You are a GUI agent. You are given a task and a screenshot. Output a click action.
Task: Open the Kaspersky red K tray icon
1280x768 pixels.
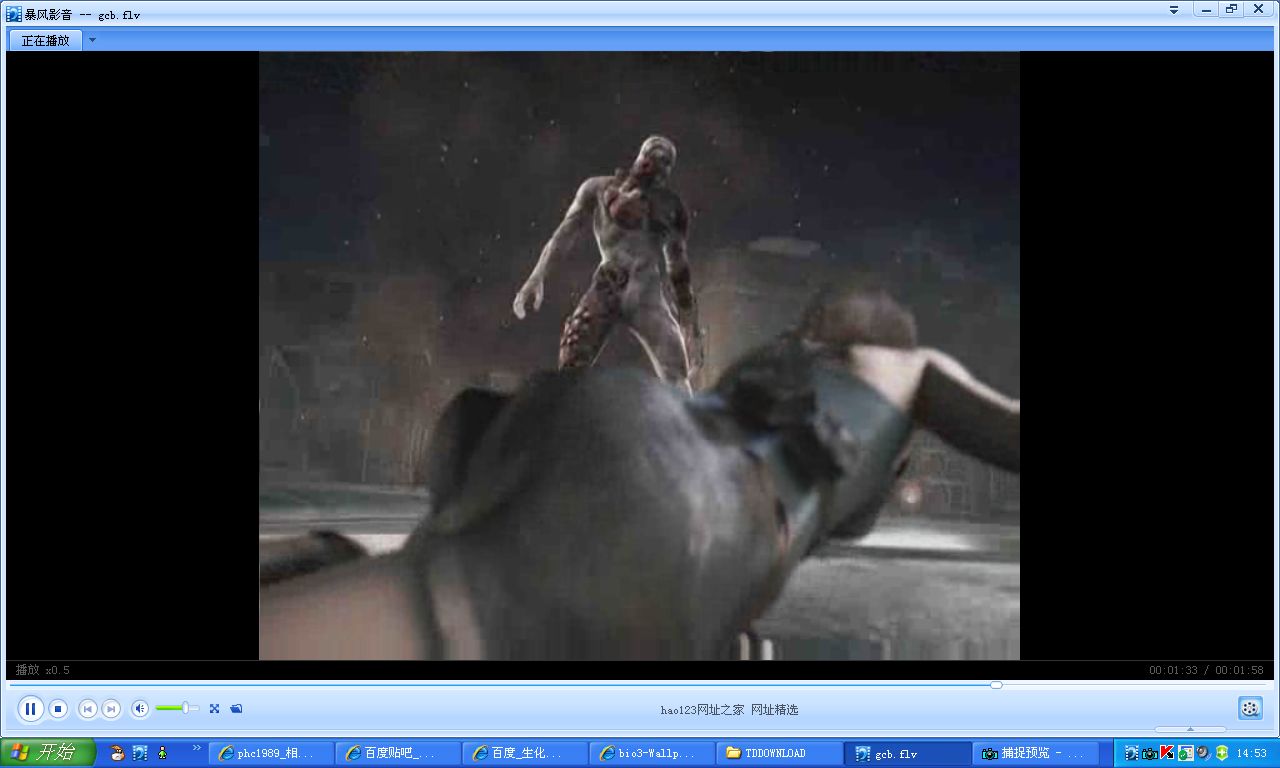click(1167, 753)
